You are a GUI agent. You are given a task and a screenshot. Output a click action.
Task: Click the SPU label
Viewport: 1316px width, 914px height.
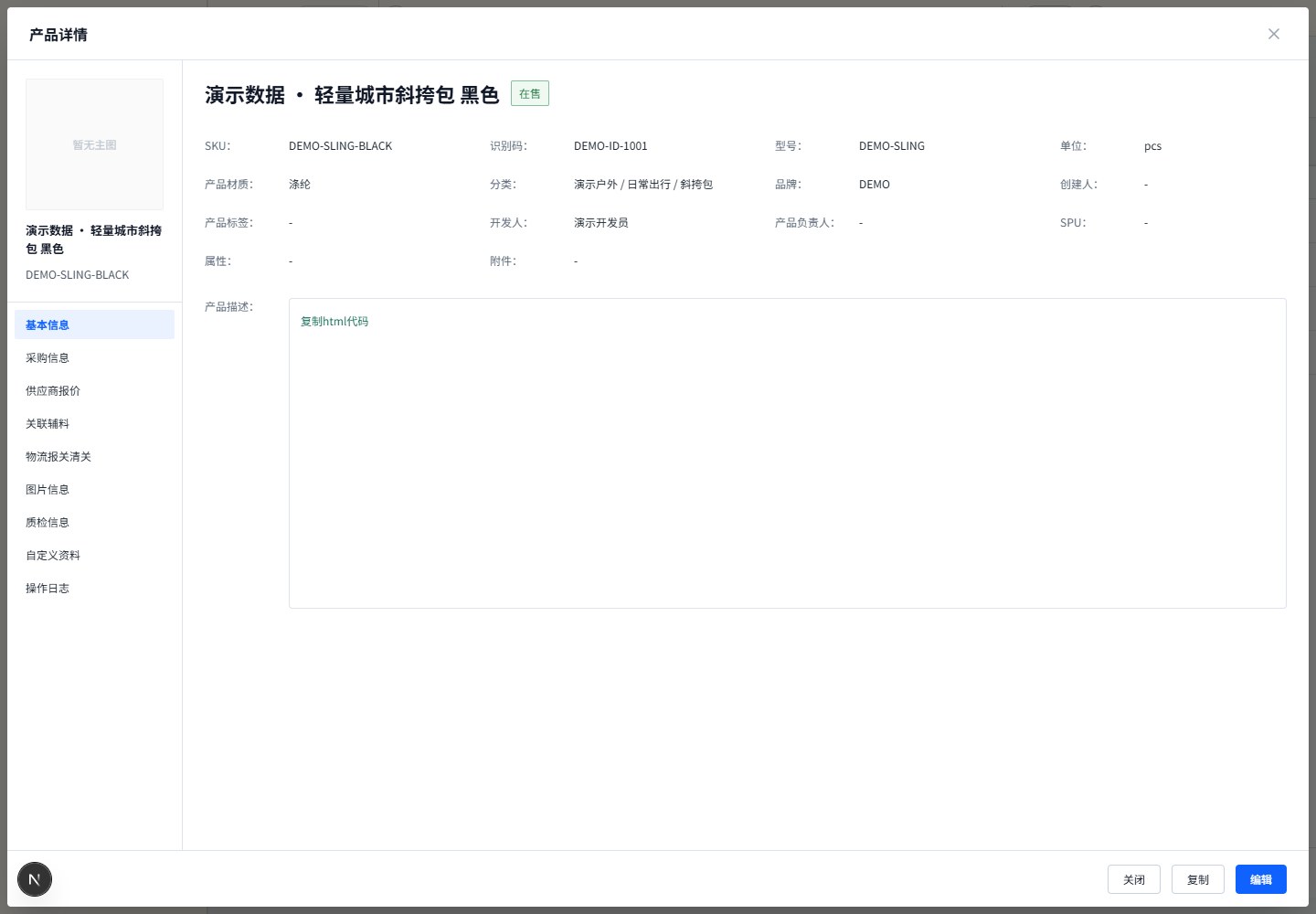point(1073,223)
